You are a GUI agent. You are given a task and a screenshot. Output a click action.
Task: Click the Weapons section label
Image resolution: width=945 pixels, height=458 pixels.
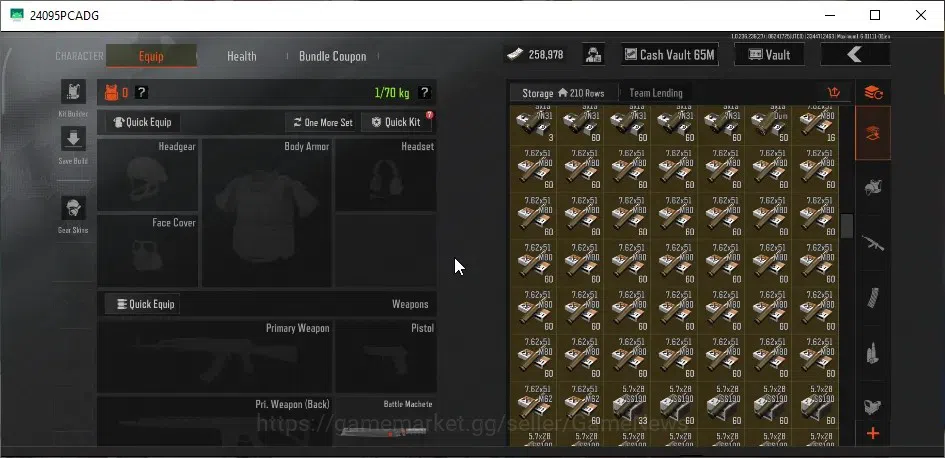[x=410, y=304]
